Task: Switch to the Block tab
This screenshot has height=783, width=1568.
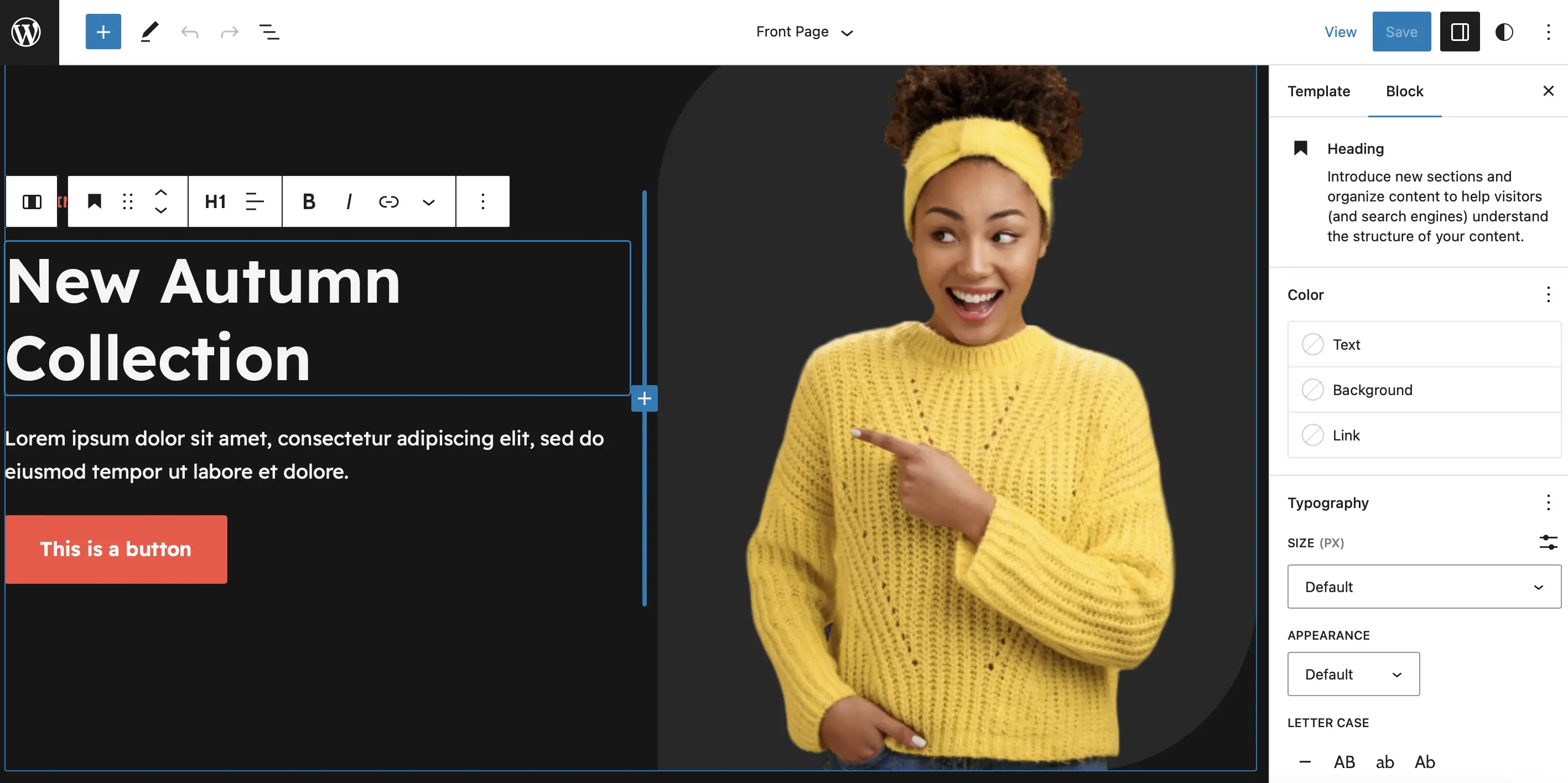Action: click(1404, 90)
